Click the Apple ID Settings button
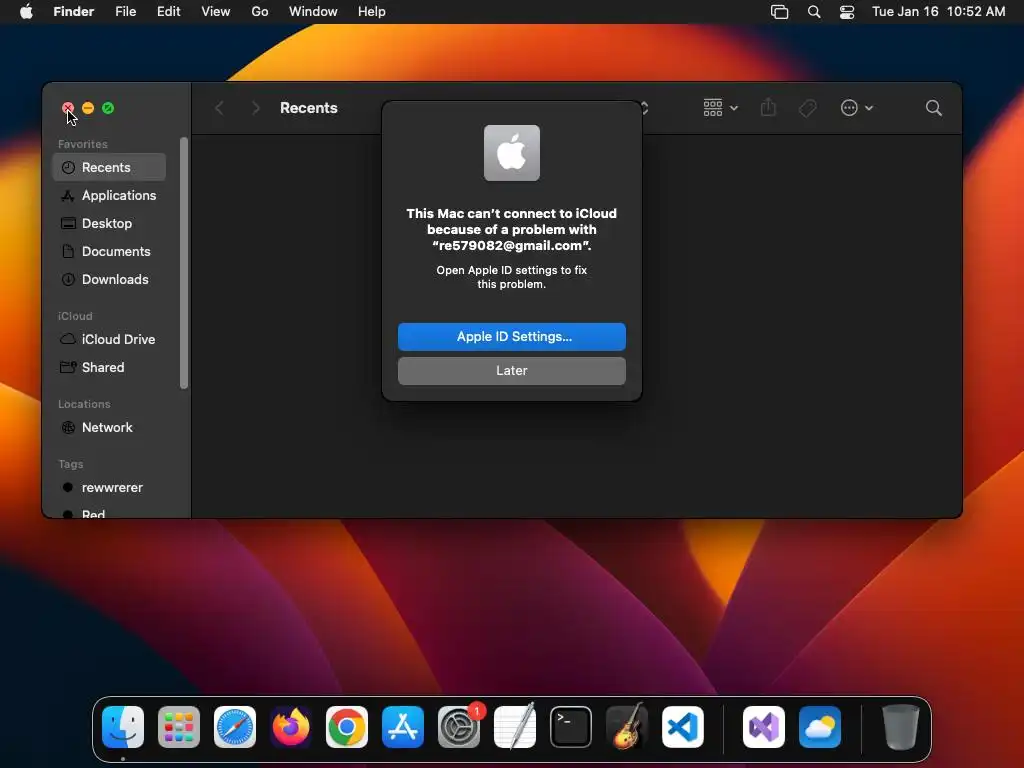This screenshot has width=1024, height=768. [511, 336]
